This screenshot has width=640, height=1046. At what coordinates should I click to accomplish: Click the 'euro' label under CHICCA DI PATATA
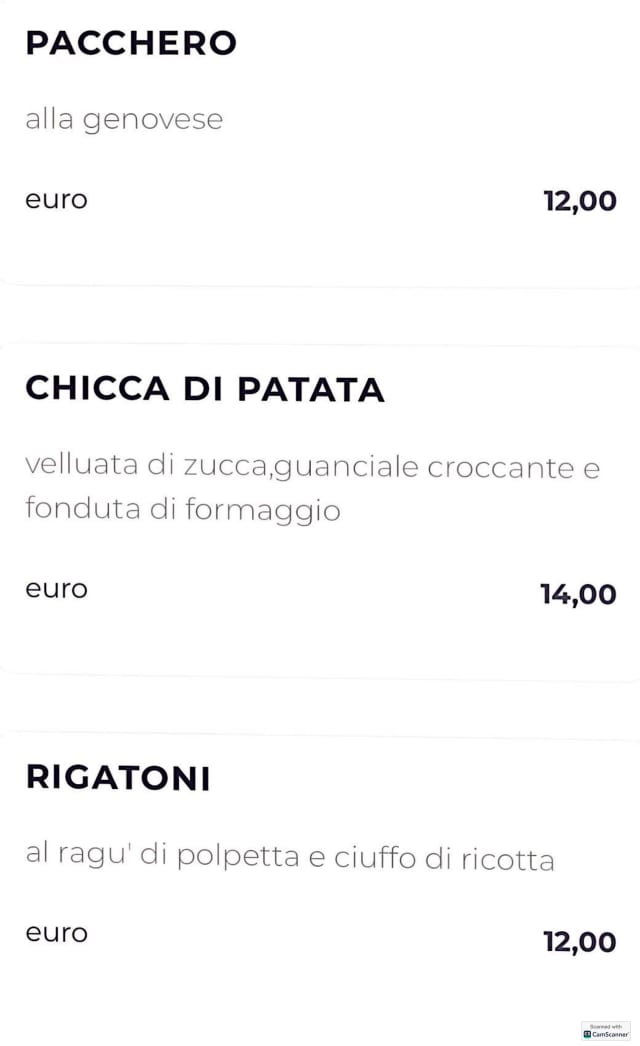point(56,589)
